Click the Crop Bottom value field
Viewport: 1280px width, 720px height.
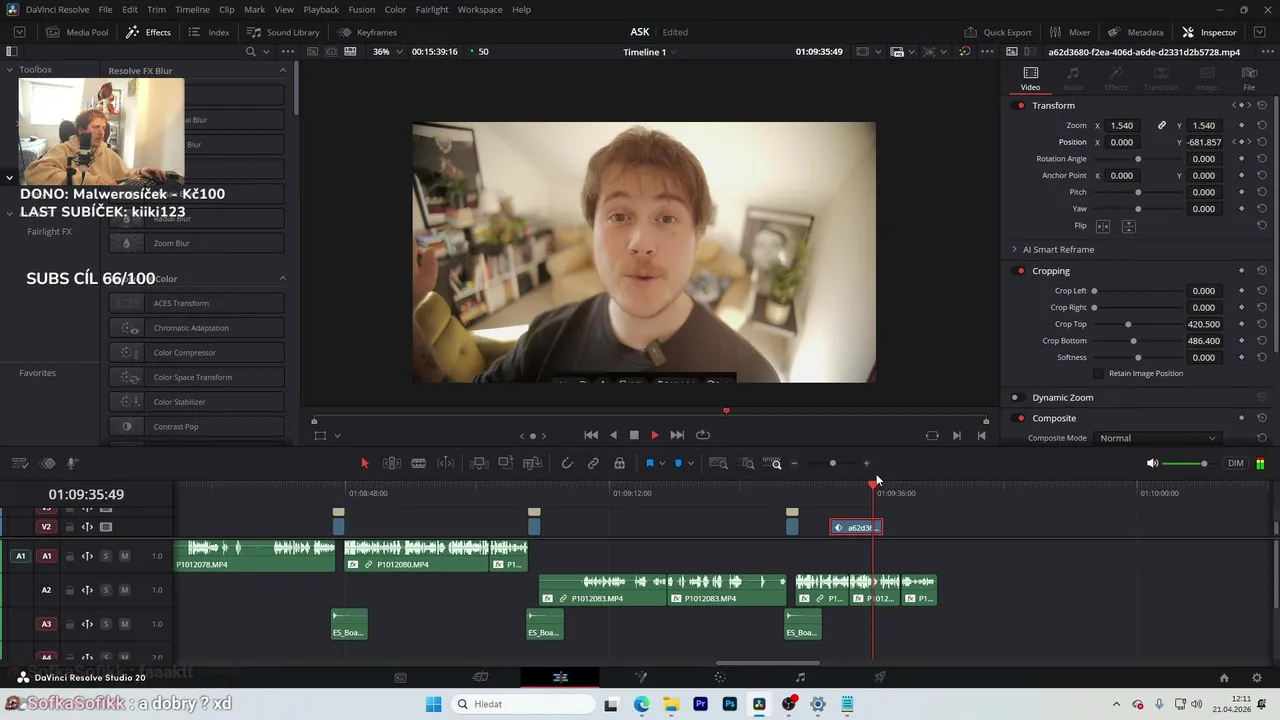(1203, 341)
